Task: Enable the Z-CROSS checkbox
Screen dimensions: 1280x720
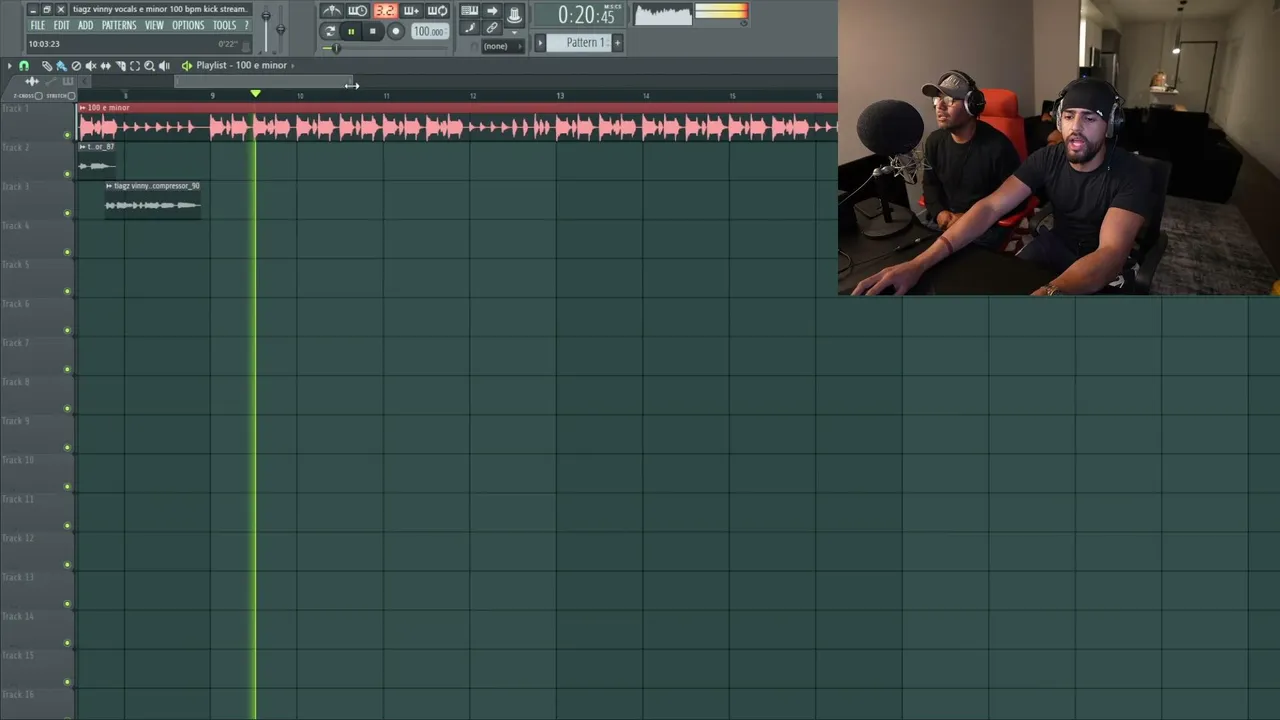Action: 39,96
